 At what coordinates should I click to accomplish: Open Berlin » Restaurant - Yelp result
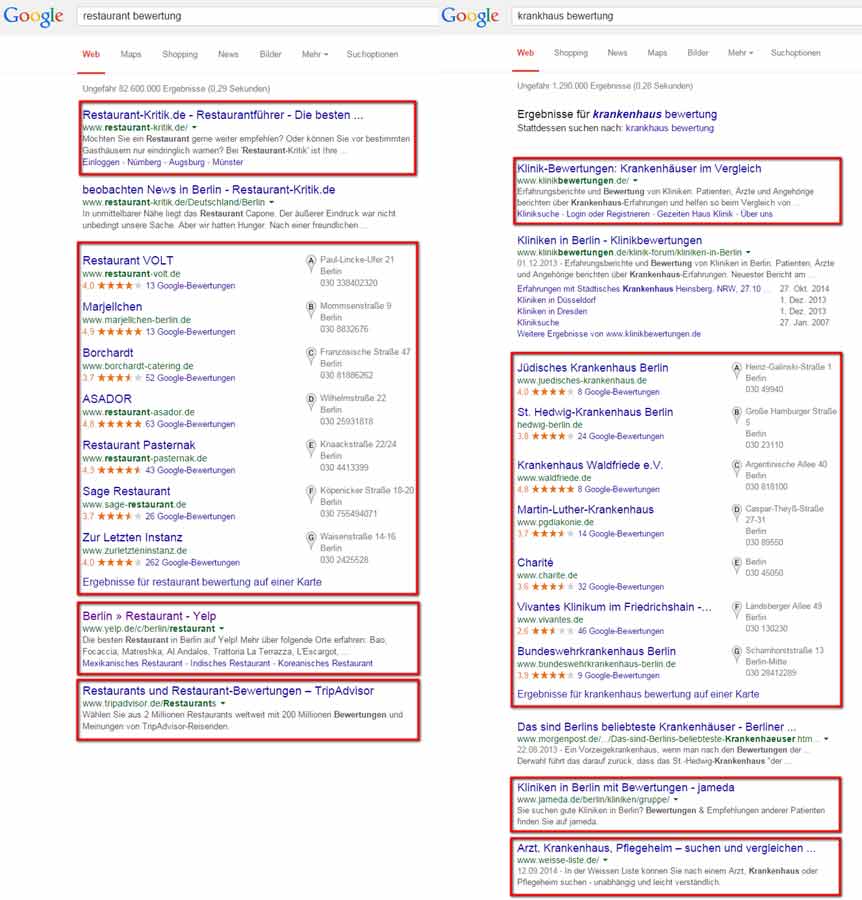point(149,616)
